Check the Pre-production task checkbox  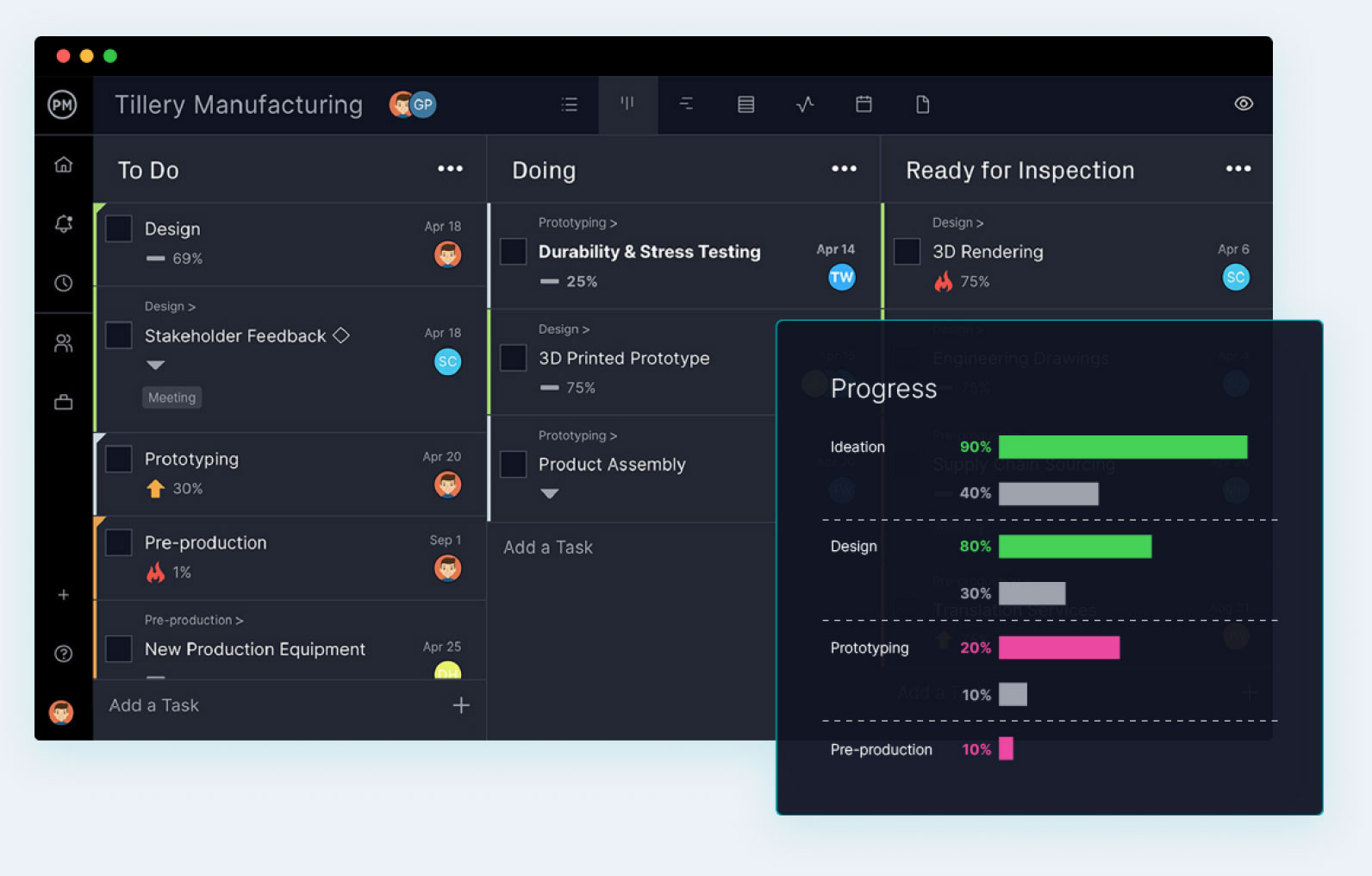click(118, 542)
